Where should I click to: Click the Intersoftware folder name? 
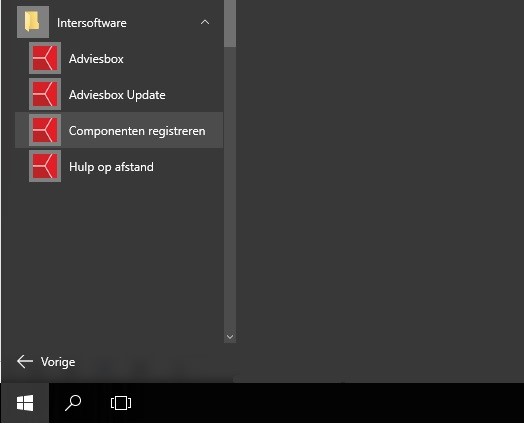tap(92, 23)
